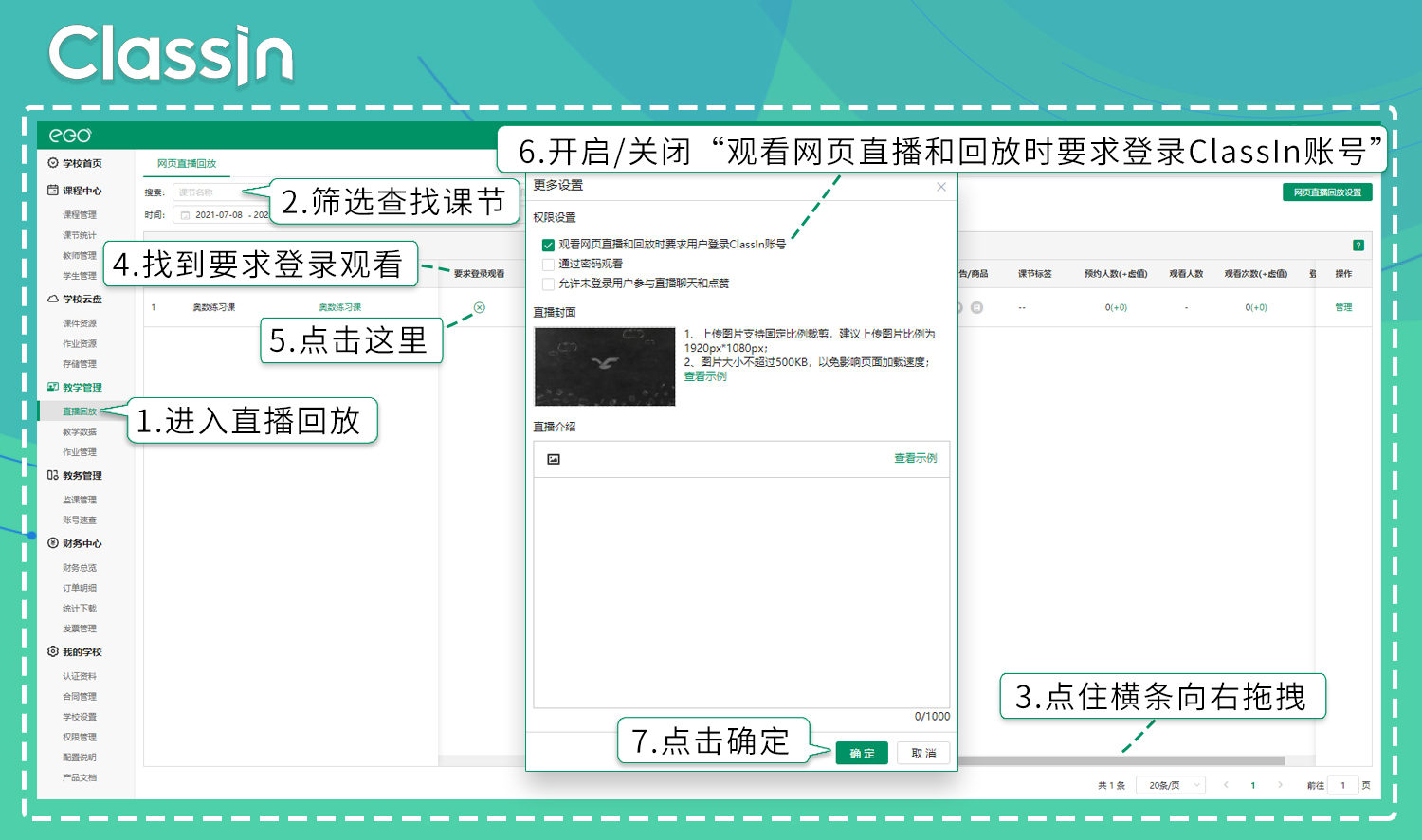Open 作业资源 in the sidebar
Screen dimensions: 1422x840
80,344
